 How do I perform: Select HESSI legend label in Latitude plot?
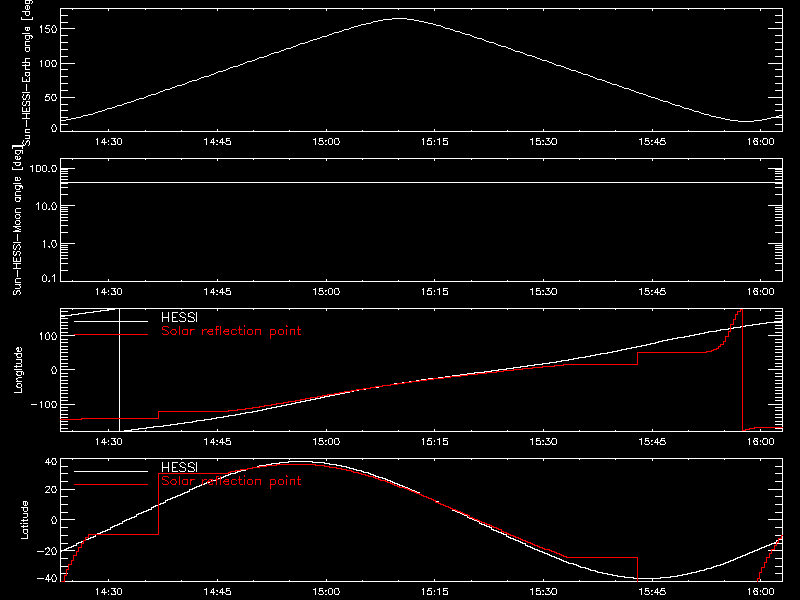179,467
